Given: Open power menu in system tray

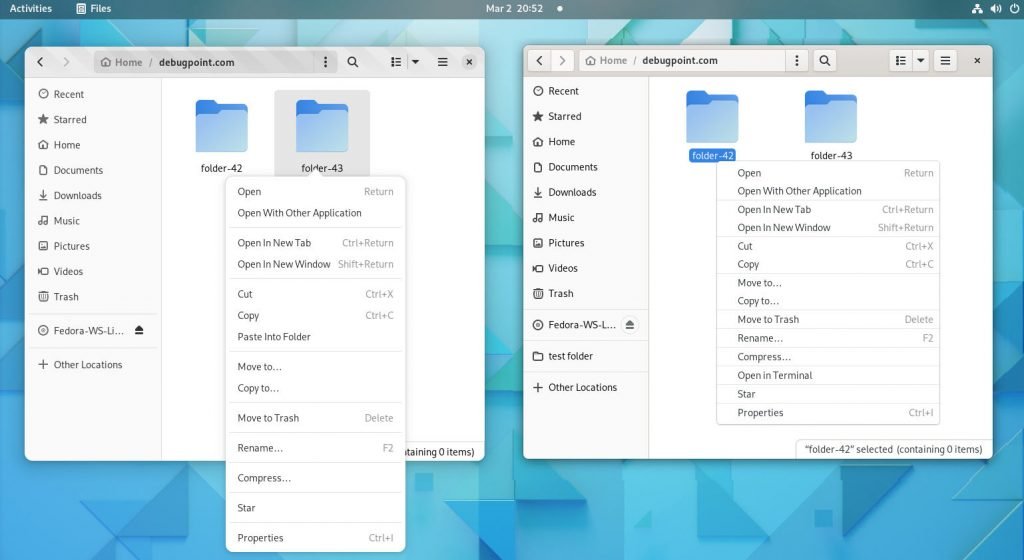Looking at the screenshot, I should [x=1014, y=8].
